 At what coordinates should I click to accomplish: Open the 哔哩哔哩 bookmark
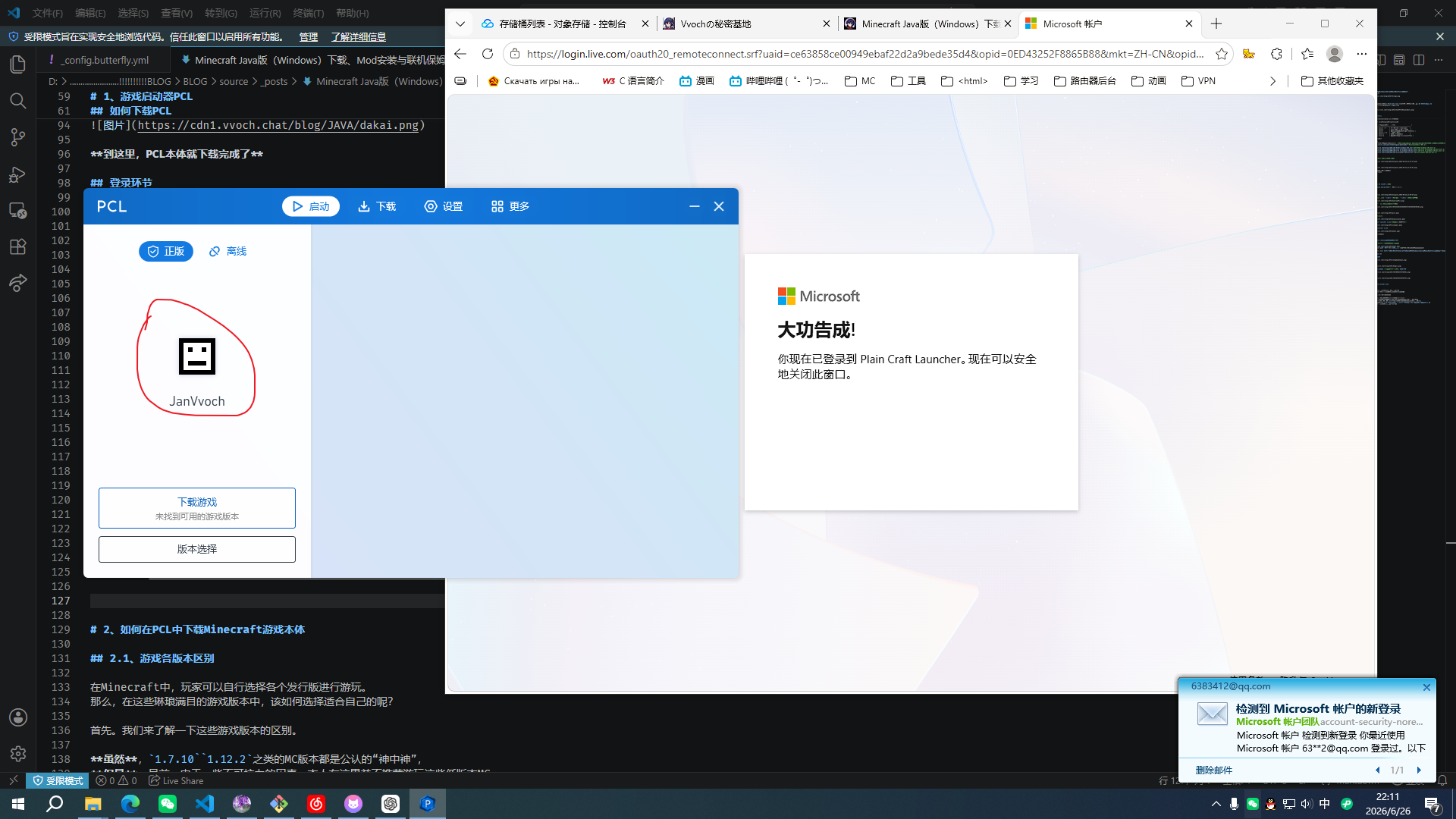point(779,81)
